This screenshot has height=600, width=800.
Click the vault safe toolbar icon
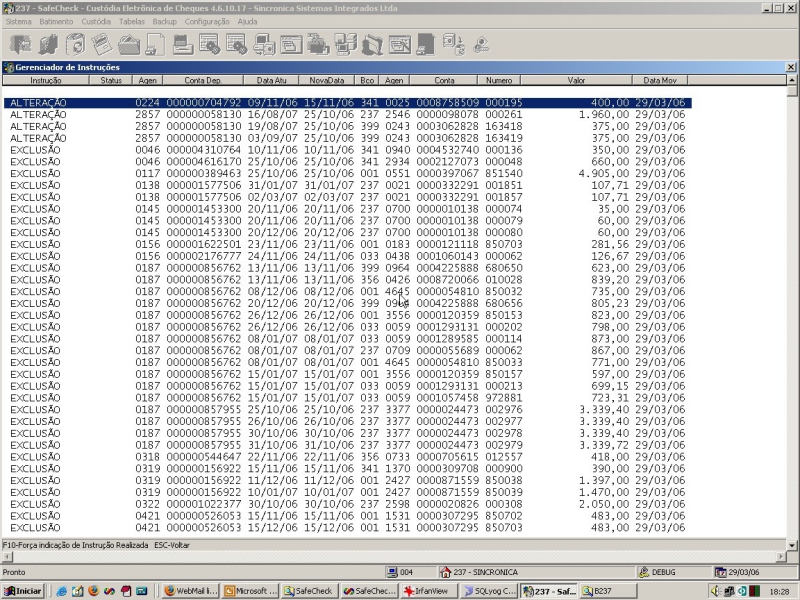pos(75,44)
